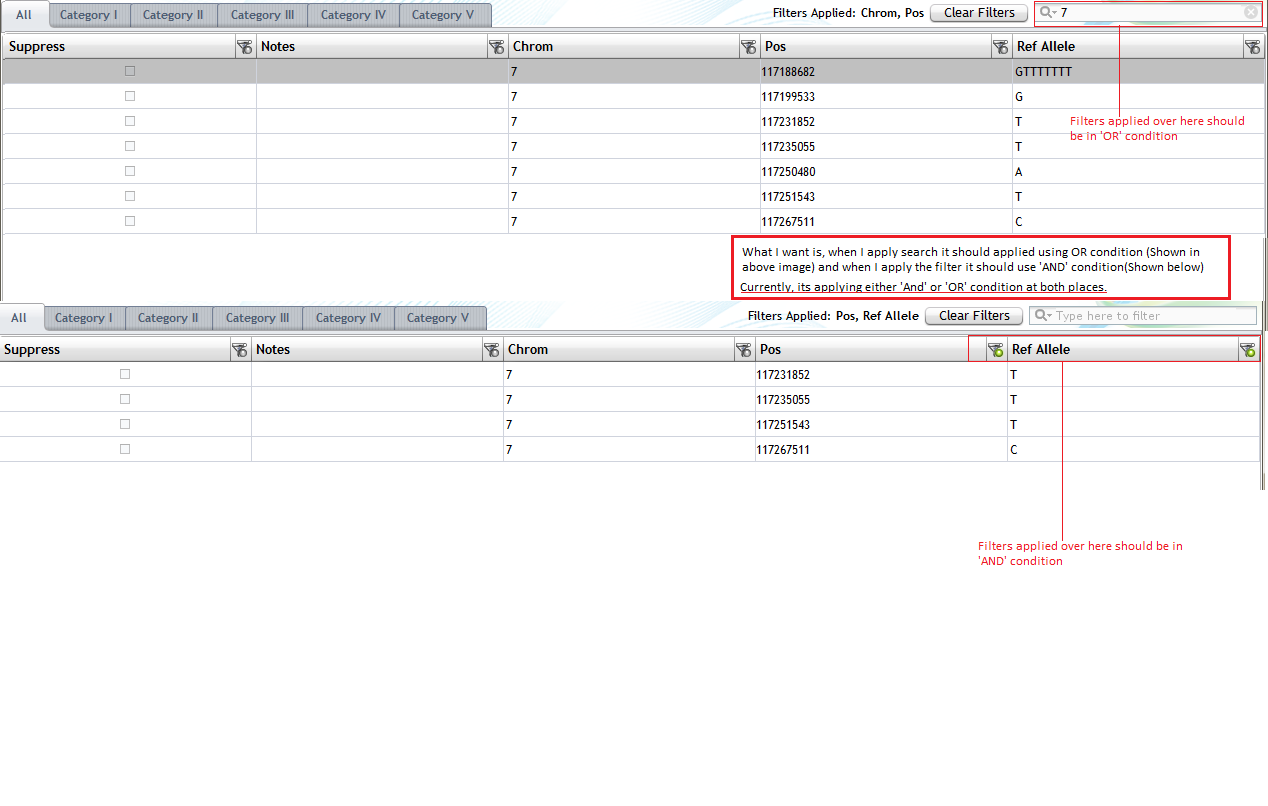1268x806 pixels.
Task: Switch to the Category III tab in upper panel
Action: coord(262,15)
